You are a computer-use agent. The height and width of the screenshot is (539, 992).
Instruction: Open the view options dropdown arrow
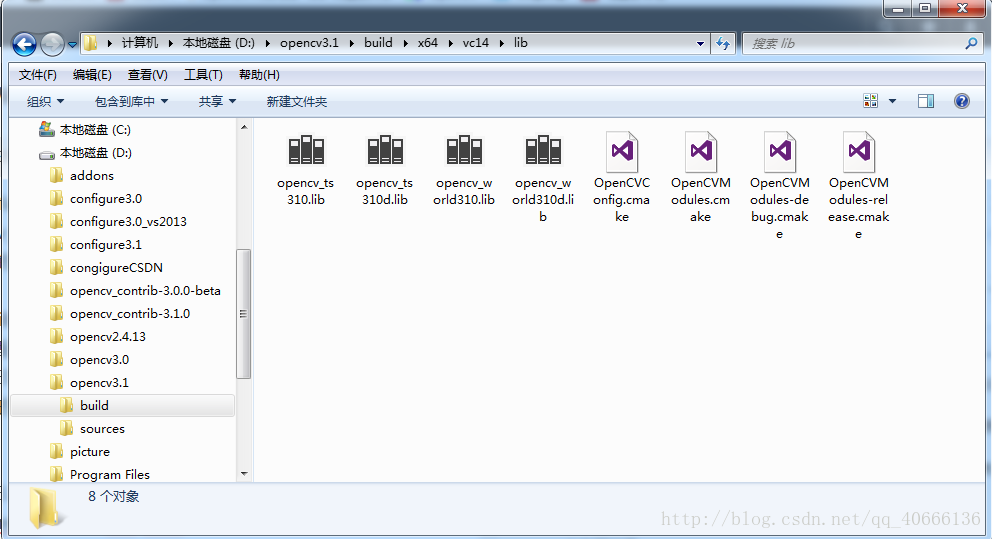[892, 101]
